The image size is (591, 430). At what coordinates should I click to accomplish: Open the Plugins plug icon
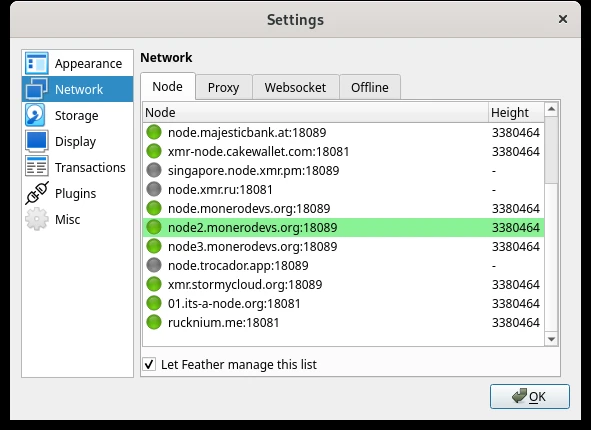tap(37, 193)
